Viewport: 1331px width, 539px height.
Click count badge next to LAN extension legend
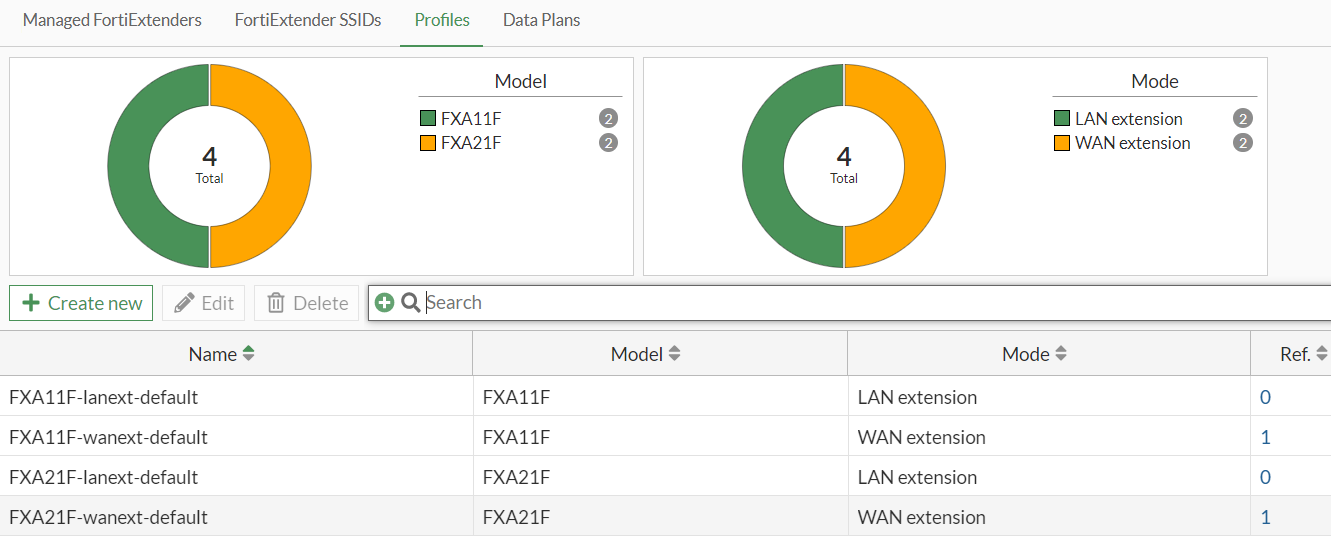click(x=1243, y=118)
